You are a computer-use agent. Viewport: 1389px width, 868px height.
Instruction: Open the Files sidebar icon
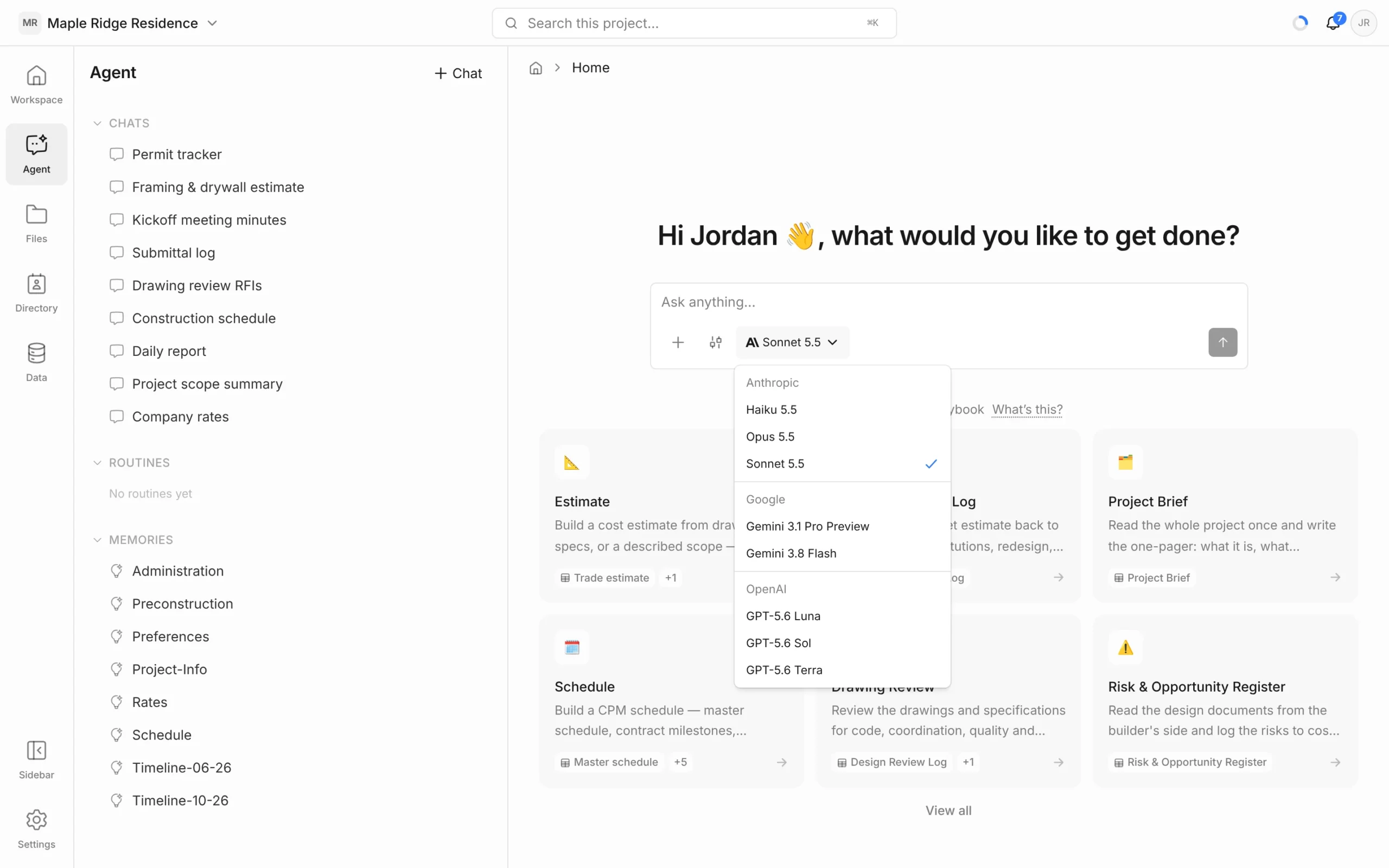[36, 224]
